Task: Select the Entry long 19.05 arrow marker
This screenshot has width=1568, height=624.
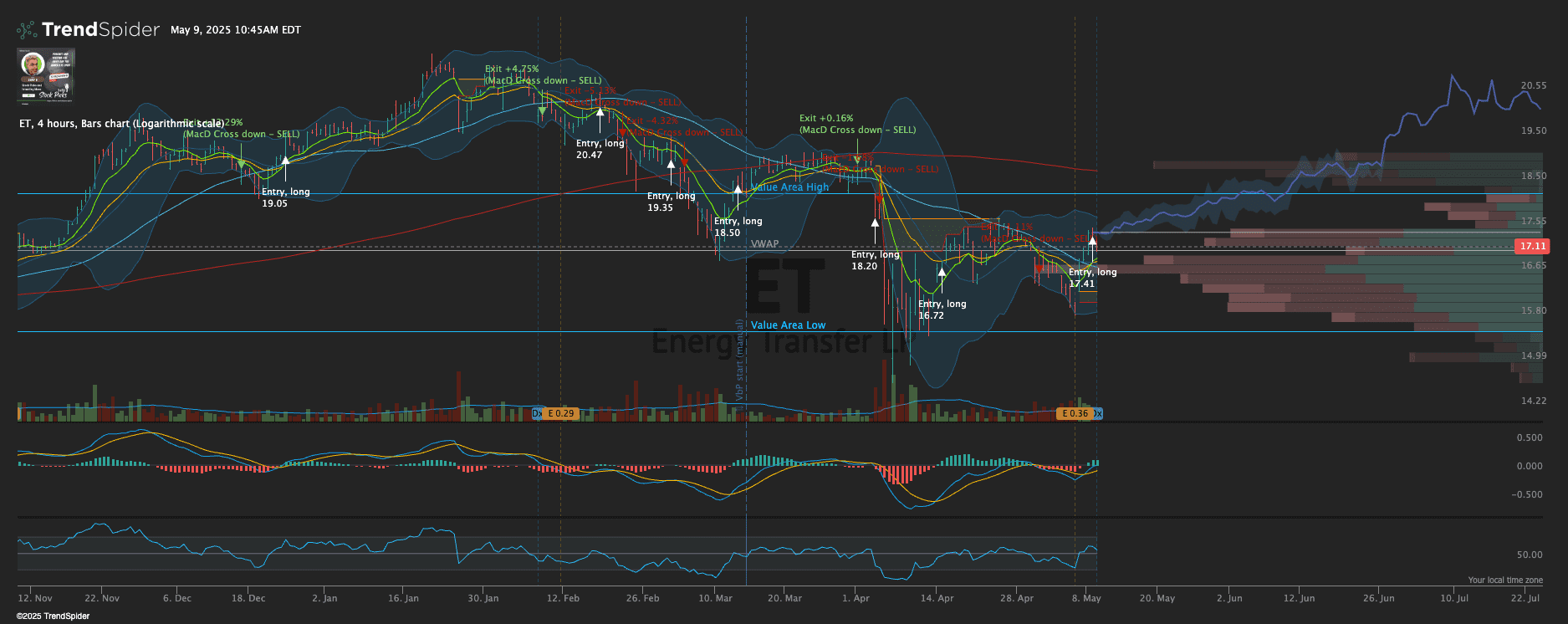Action: [x=286, y=161]
